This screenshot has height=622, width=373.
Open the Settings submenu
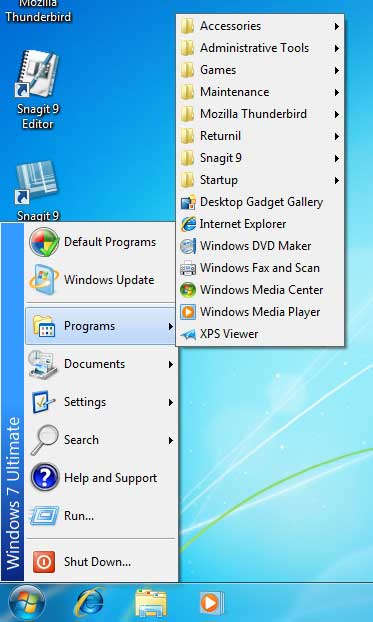(101, 402)
